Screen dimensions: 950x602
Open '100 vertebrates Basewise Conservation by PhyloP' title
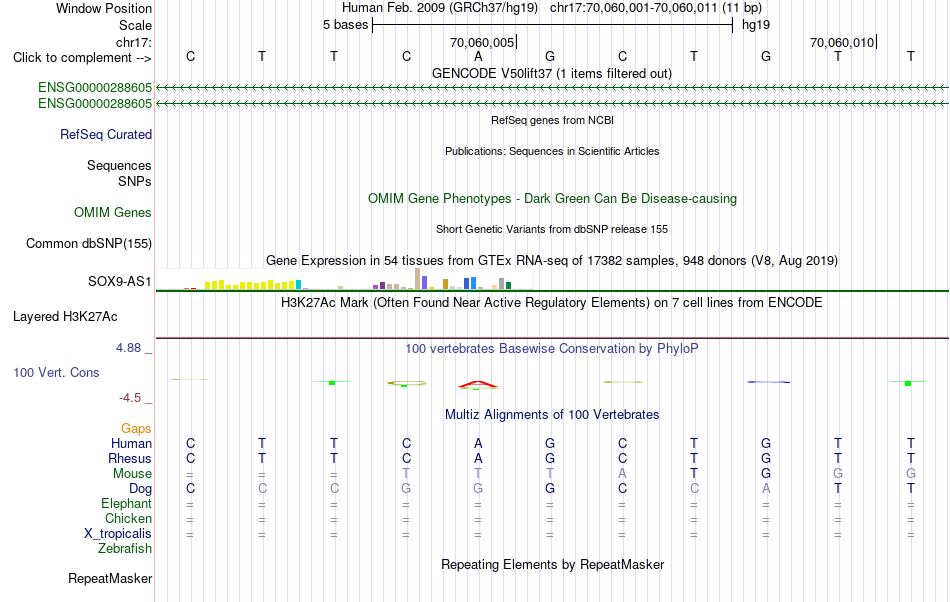pos(552,348)
